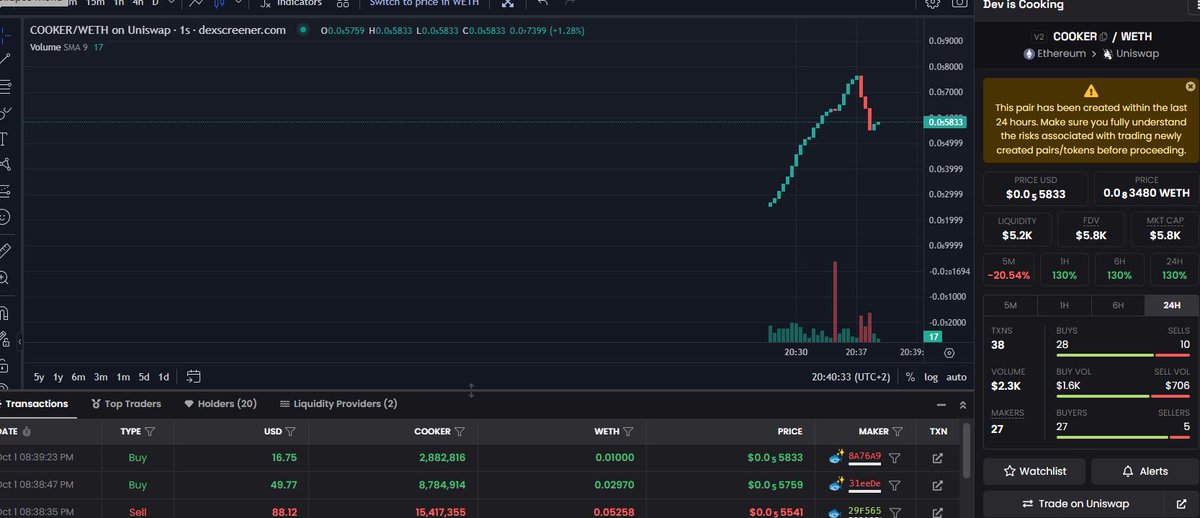Open the go to date calendar icon
Screen dimensions: 1200x518
tap(194, 377)
